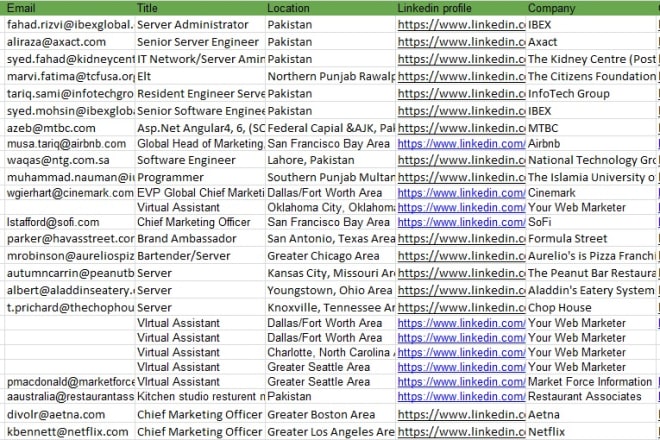The width and height of the screenshot is (660, 440).
Task: Select the Global Head of Marketing cell
Action: point(200,144)
